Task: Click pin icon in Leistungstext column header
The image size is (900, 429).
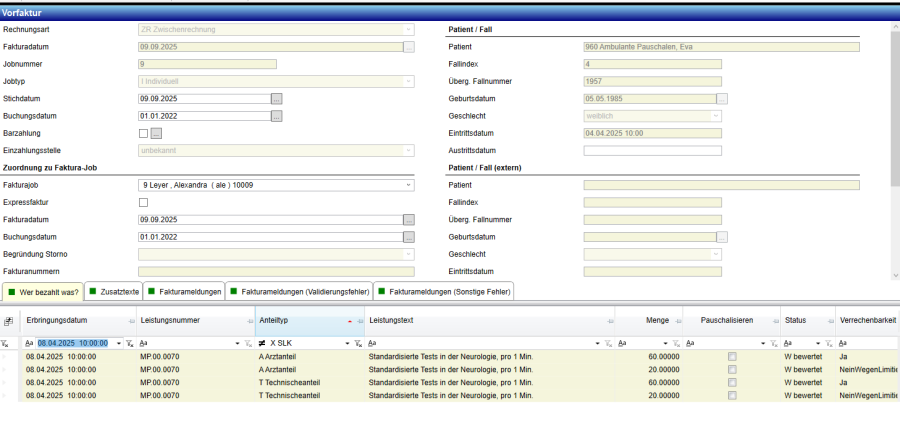Action: pyautogui.click(x=611, y=321)
